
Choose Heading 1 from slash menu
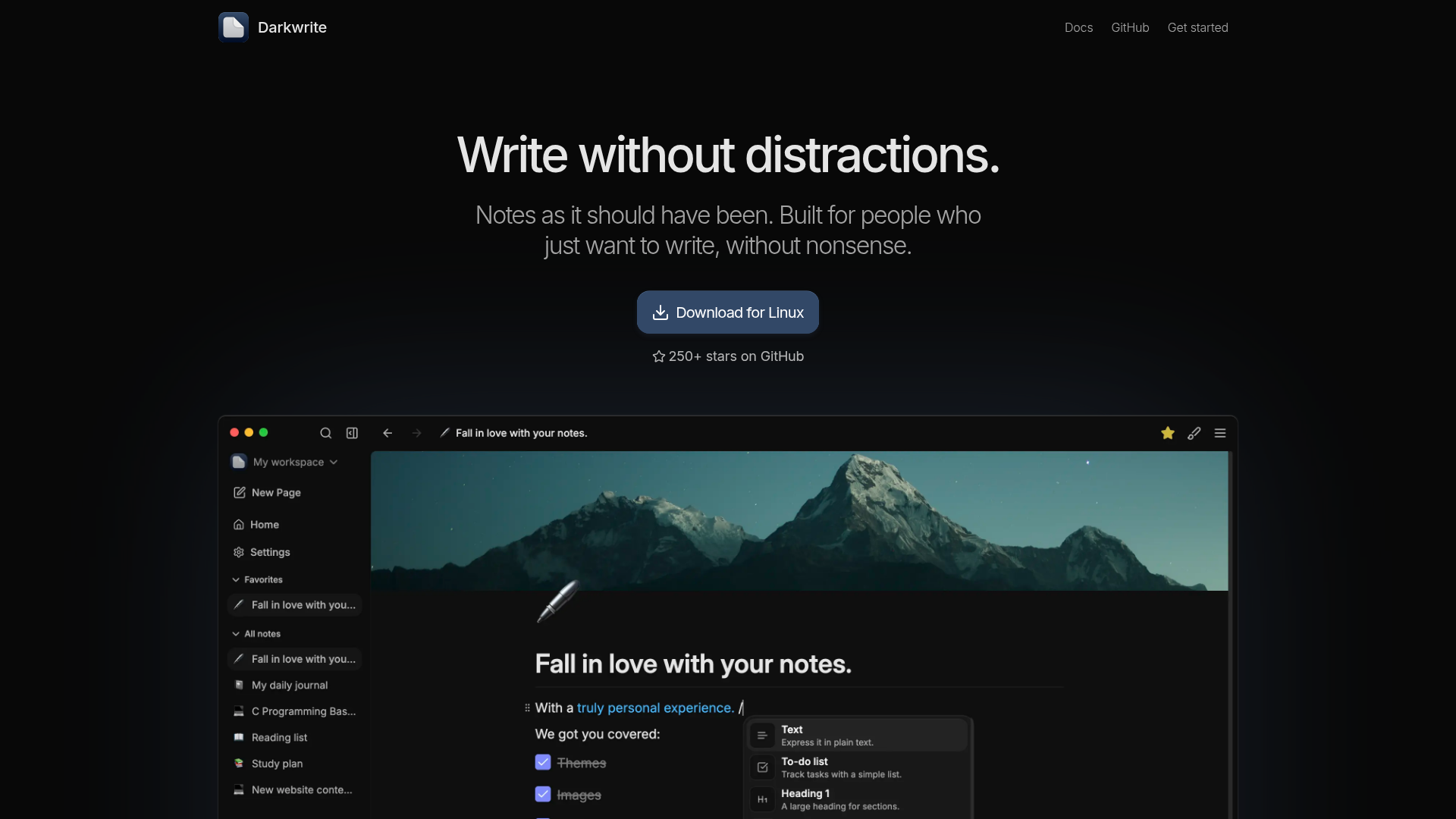(858, 799)
